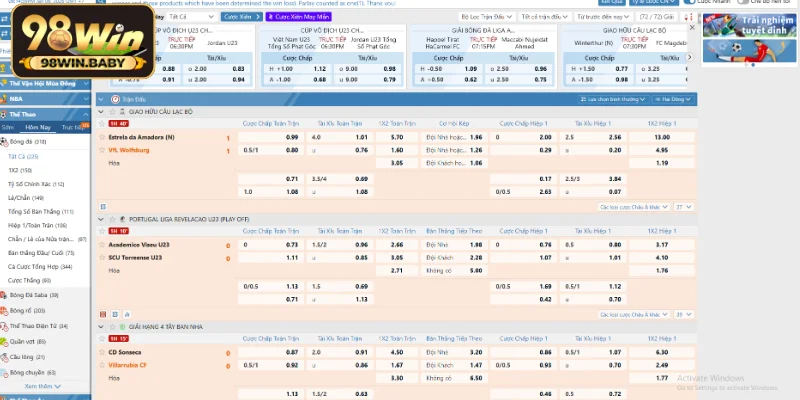
Task: Open statistics icon under Estrela da Amadora match
Action: pyautogui.click(x=103, y=207)
